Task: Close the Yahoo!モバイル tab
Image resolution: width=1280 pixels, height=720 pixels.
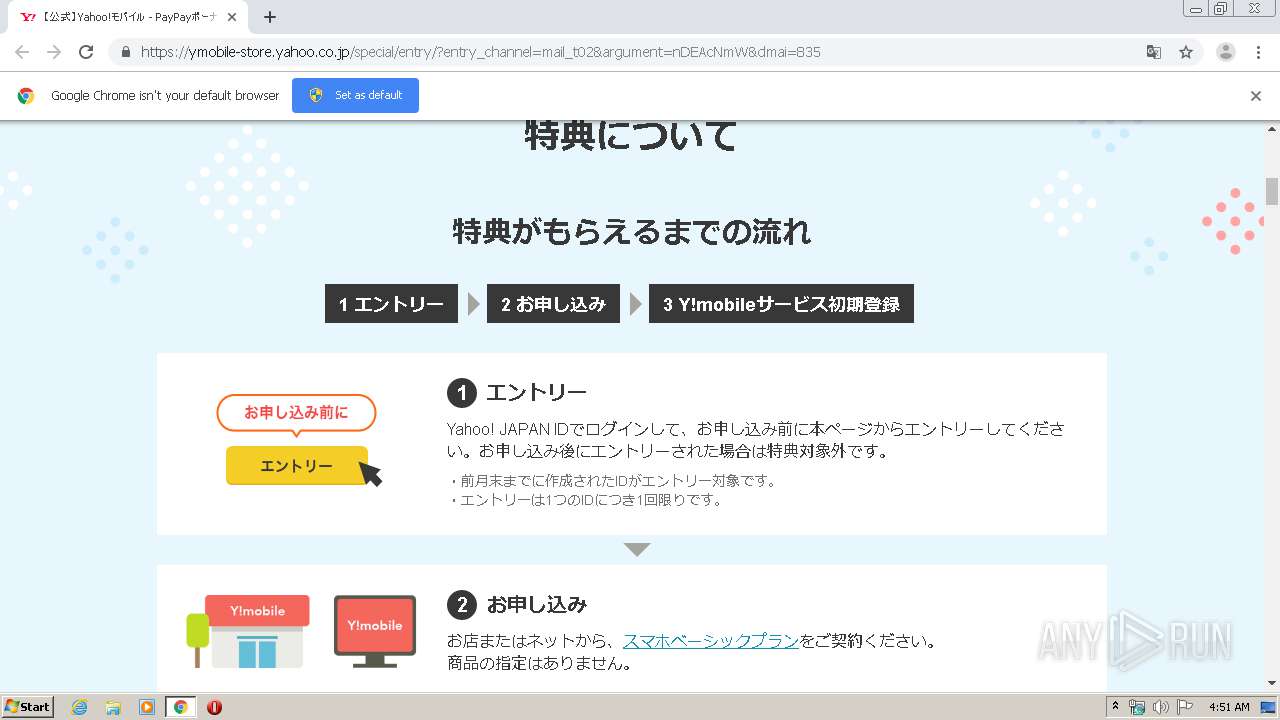Action: coord(232,17)
